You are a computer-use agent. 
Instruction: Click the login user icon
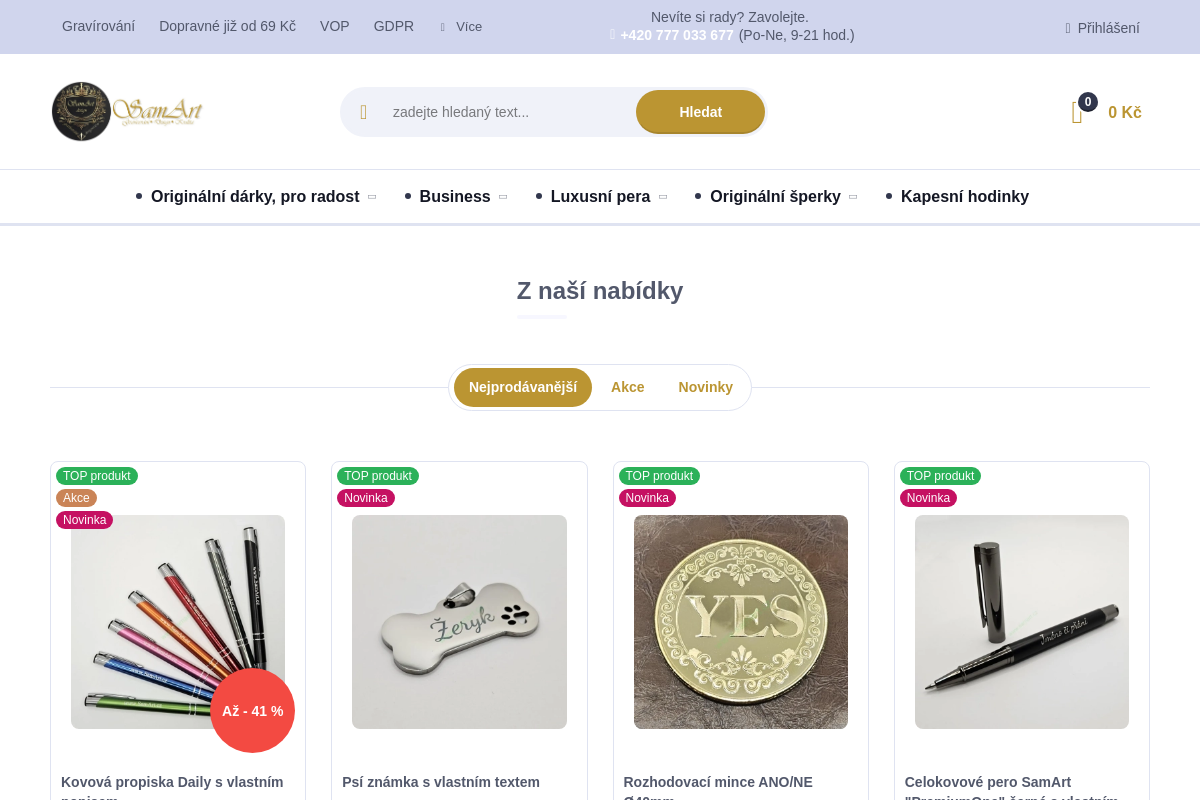(x=1068, y=28)
